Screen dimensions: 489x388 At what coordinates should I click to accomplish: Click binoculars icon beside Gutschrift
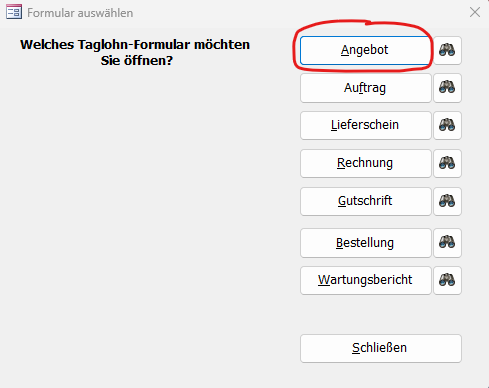coord(447,201)
